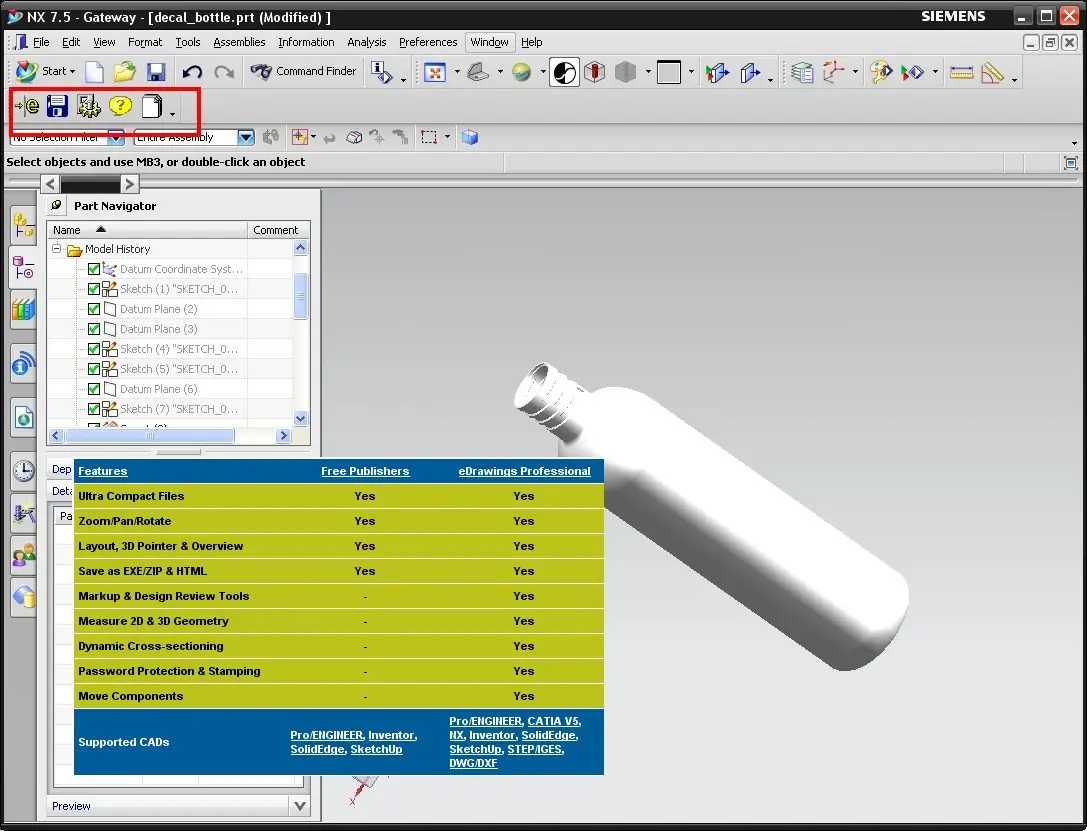The height and width of the screenshot is (831, 1087).
Task: Click Part Navigator vertical scrollbar thumb
Action: point(300,296)
